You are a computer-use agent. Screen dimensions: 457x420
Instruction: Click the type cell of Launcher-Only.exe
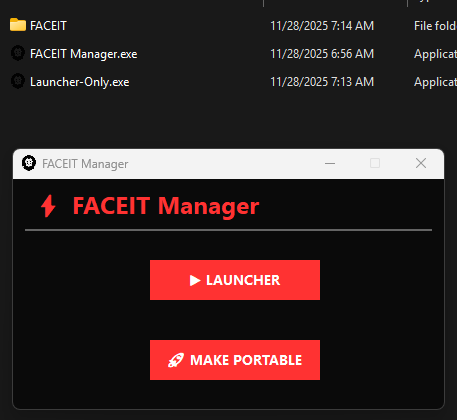pyautogui.click(x=435, y=82)
